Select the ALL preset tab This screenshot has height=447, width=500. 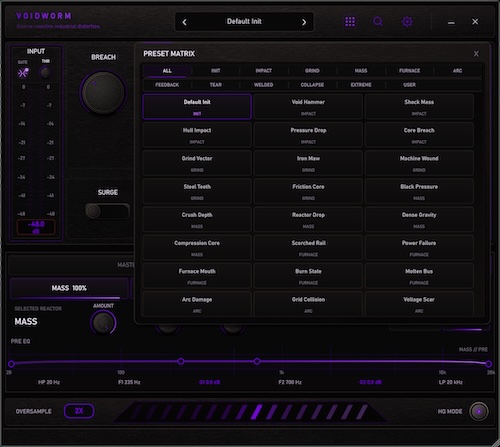coord(167,71)
